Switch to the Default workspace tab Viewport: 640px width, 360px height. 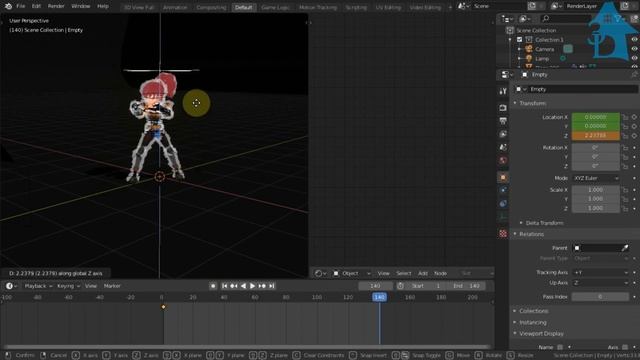tap(243, 7)
